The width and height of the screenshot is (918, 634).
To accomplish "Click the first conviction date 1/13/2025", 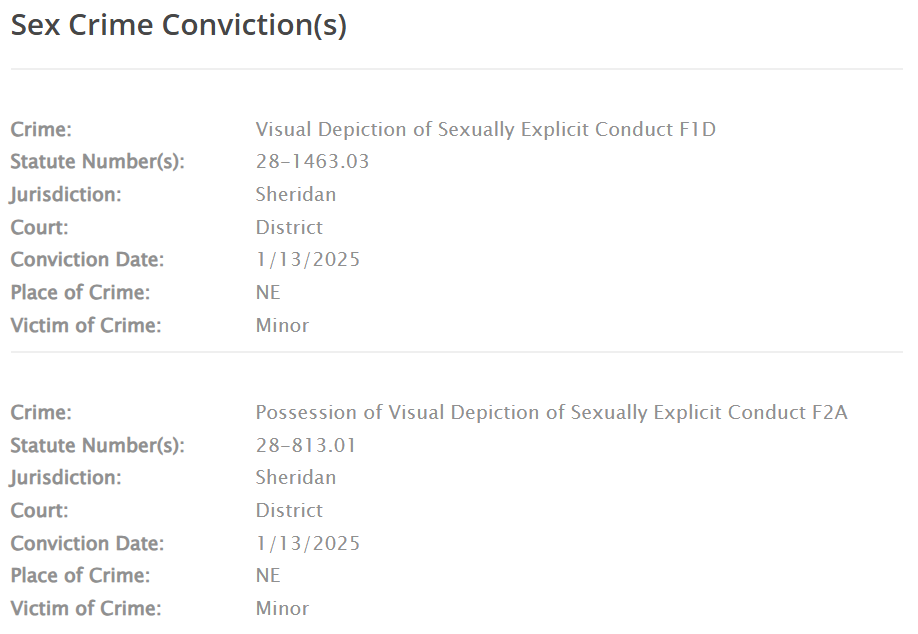I will point(307,259).
